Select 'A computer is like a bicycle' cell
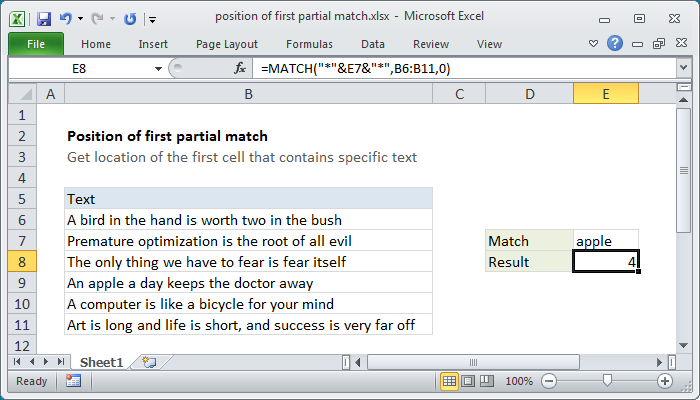Image resolution: width=700 pixels, height=400 pixels. click(x=248, y=304)
